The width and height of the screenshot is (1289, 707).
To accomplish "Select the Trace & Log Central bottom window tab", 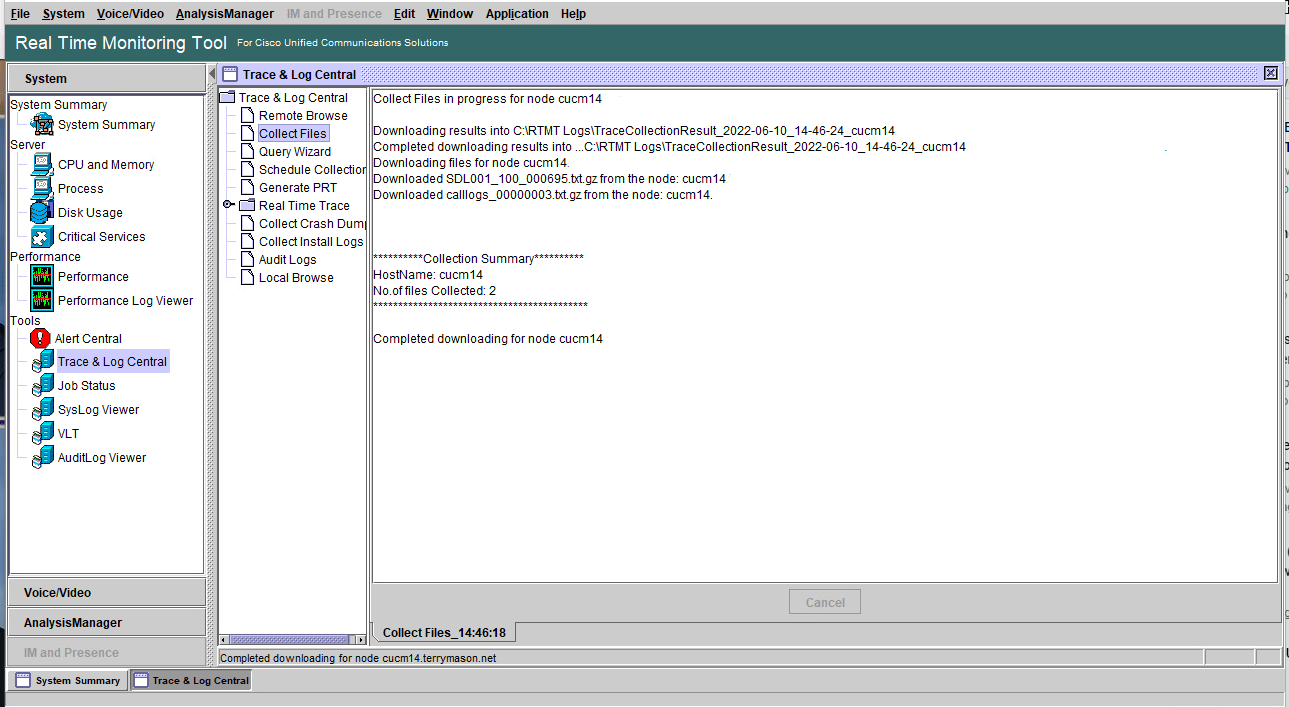I will [x=191, y=681].
